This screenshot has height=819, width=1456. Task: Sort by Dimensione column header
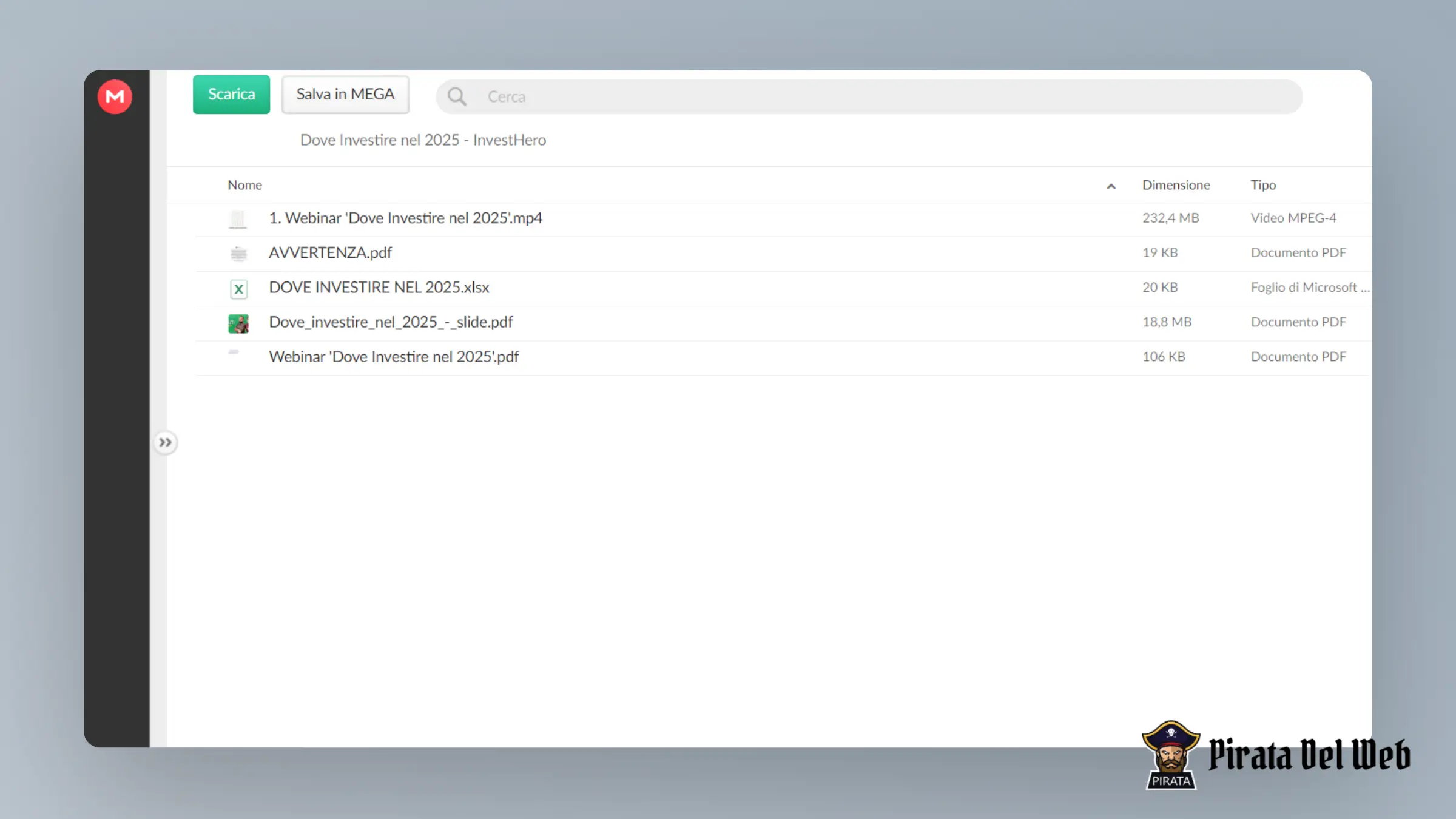pyautogui.click(x=1176, y=185)
